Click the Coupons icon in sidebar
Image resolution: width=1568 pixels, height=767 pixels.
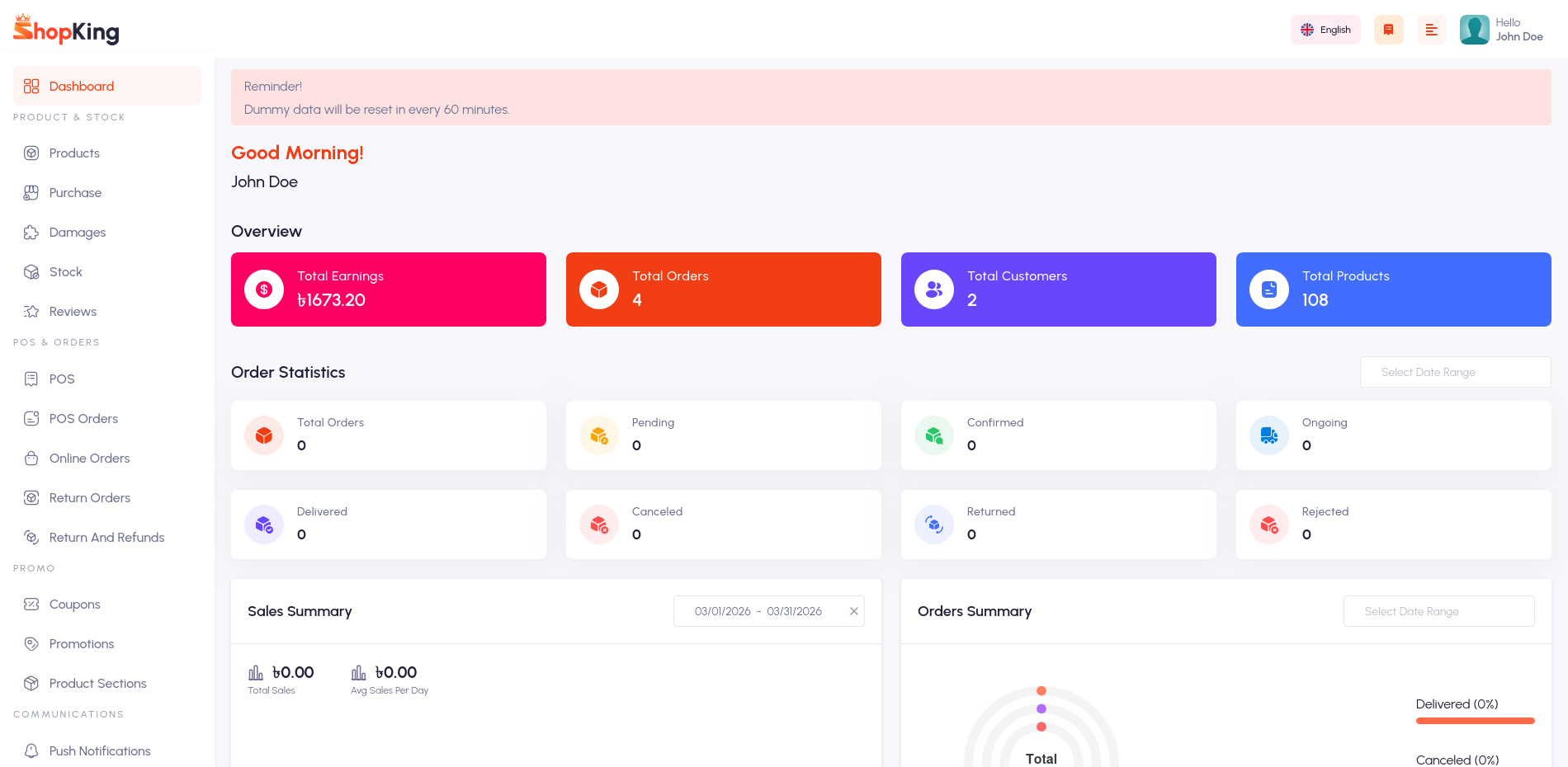[x=31, y=605]
